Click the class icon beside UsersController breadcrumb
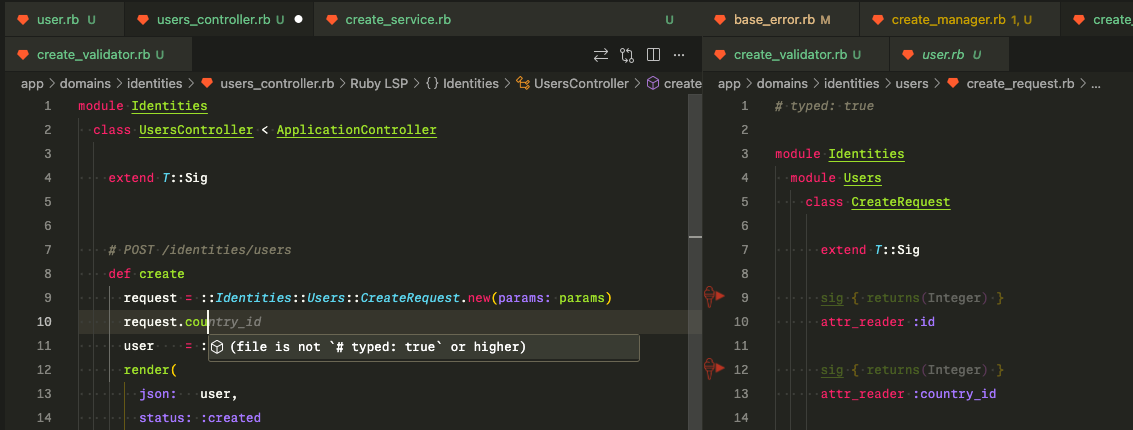1133x430 pixels. (x=523, y=84)
